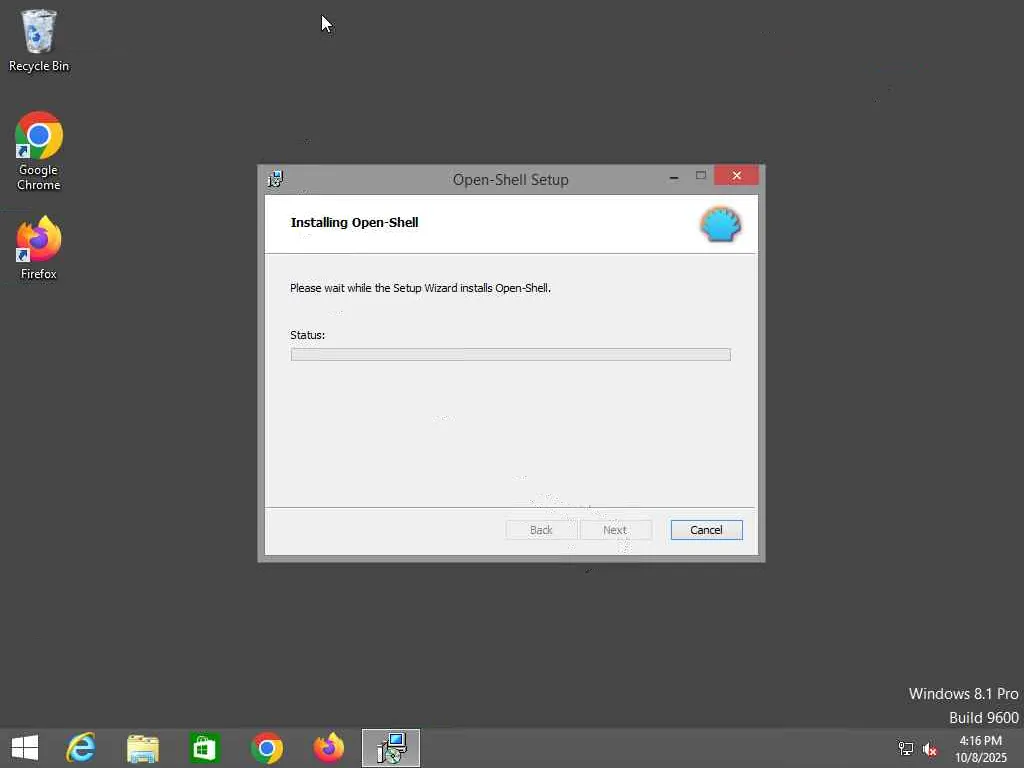Image resolution: width=1024 pixels, height=768 pixels.
Task: Click the "Windows 8.1 Pro" watermark text
Action: [x=963, y=694]
